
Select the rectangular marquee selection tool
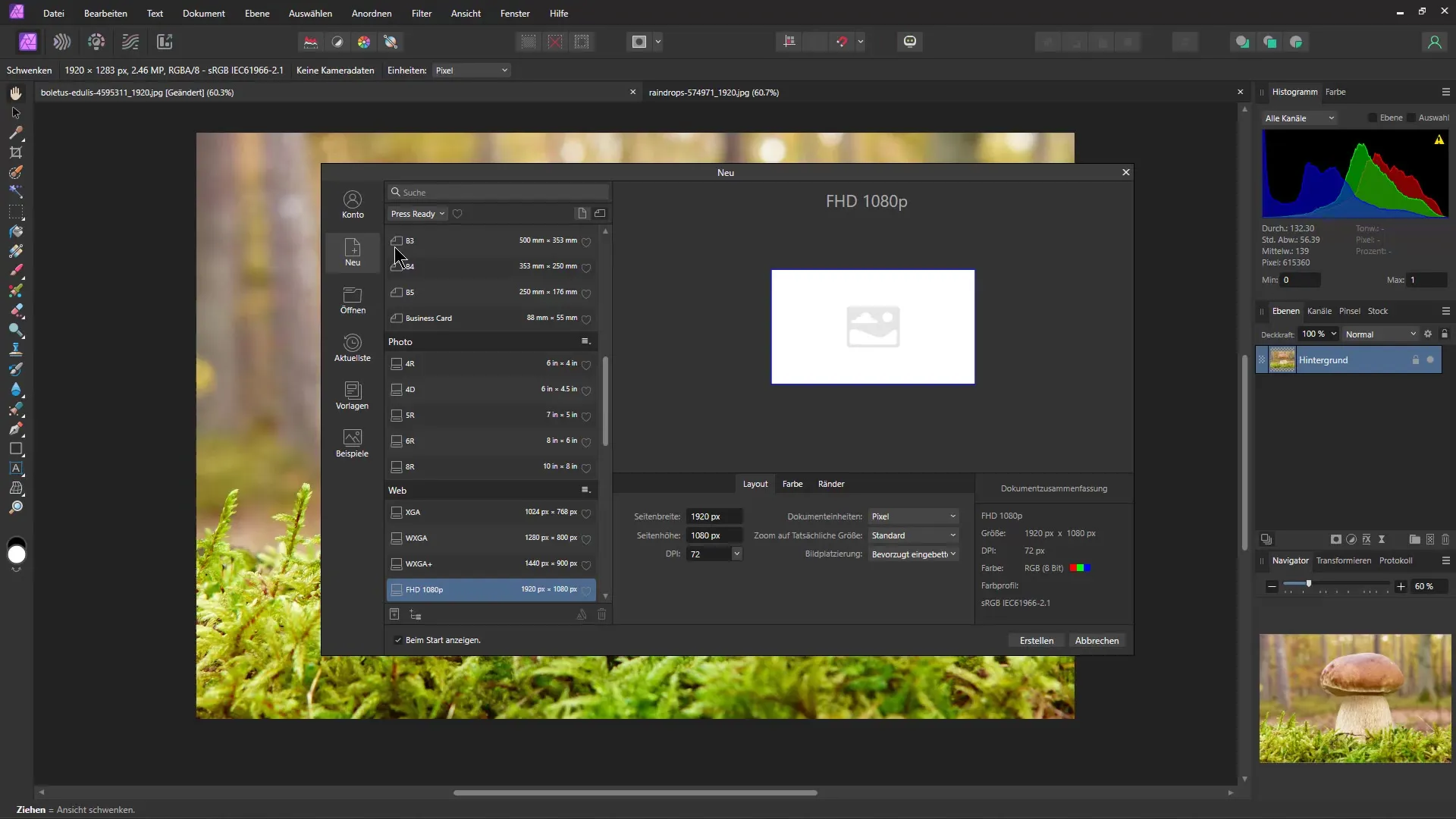click(x=16, y=212)
